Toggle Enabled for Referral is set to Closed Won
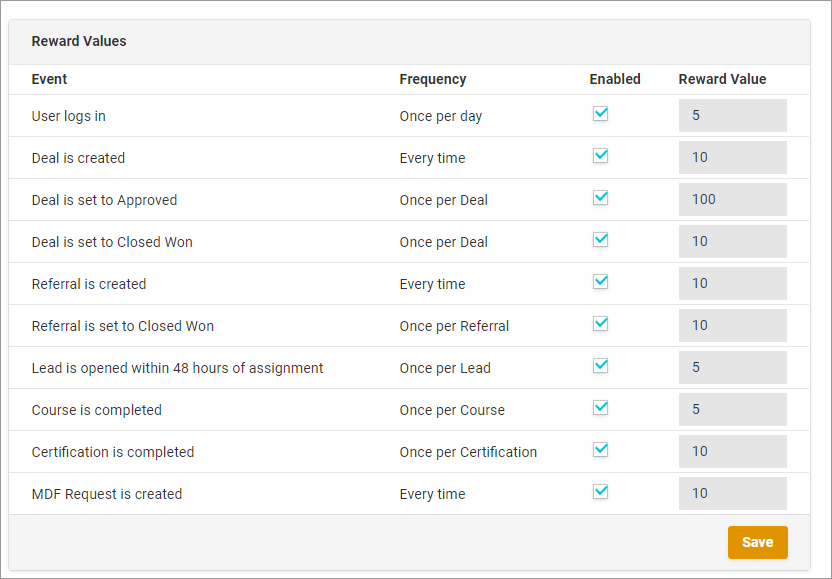 (x=600, y=323)
